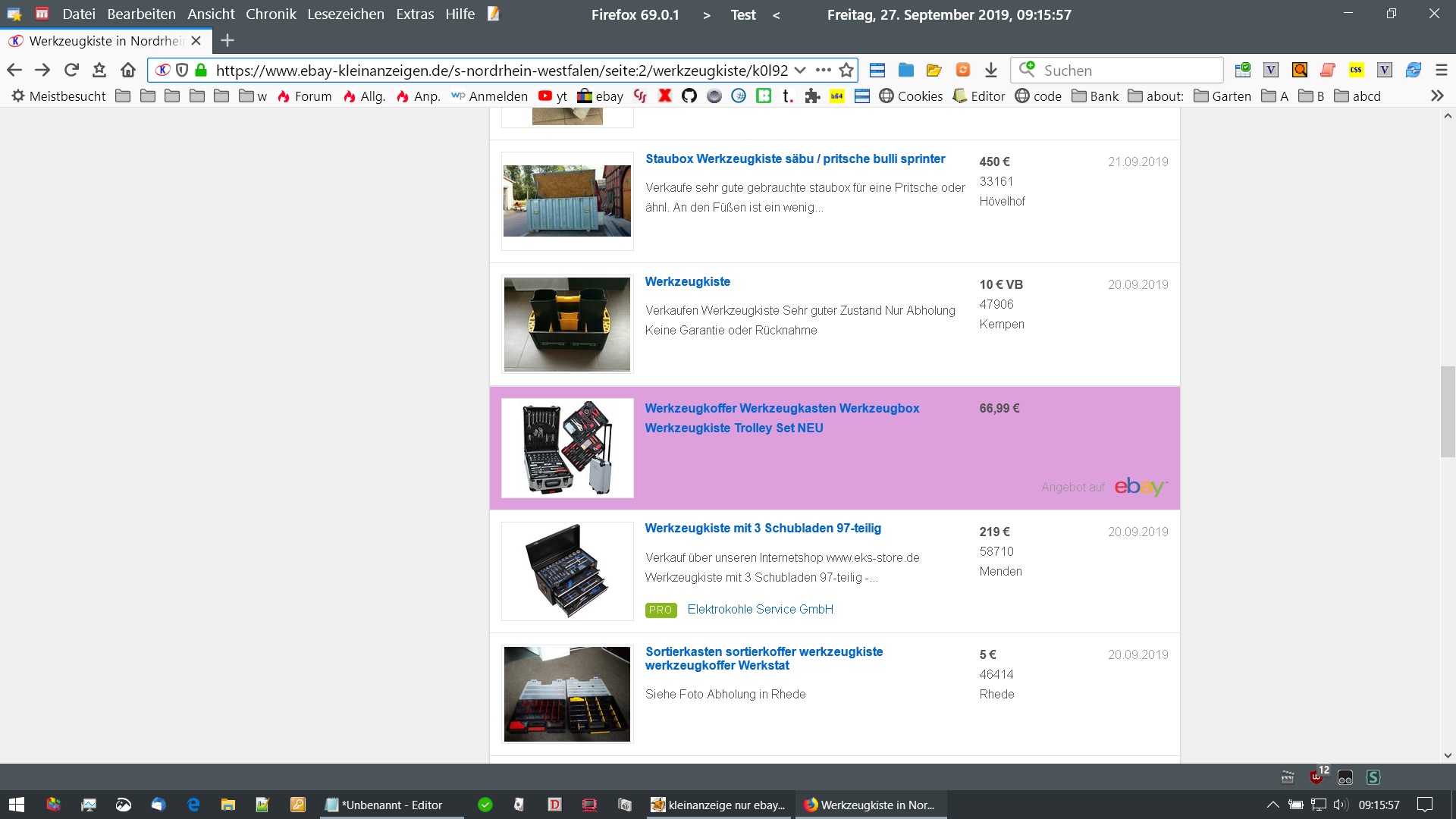The image size is (1456, 819).
Task: Open the Elektrokohle Service GmbH seller link
Action: (760, 609)
